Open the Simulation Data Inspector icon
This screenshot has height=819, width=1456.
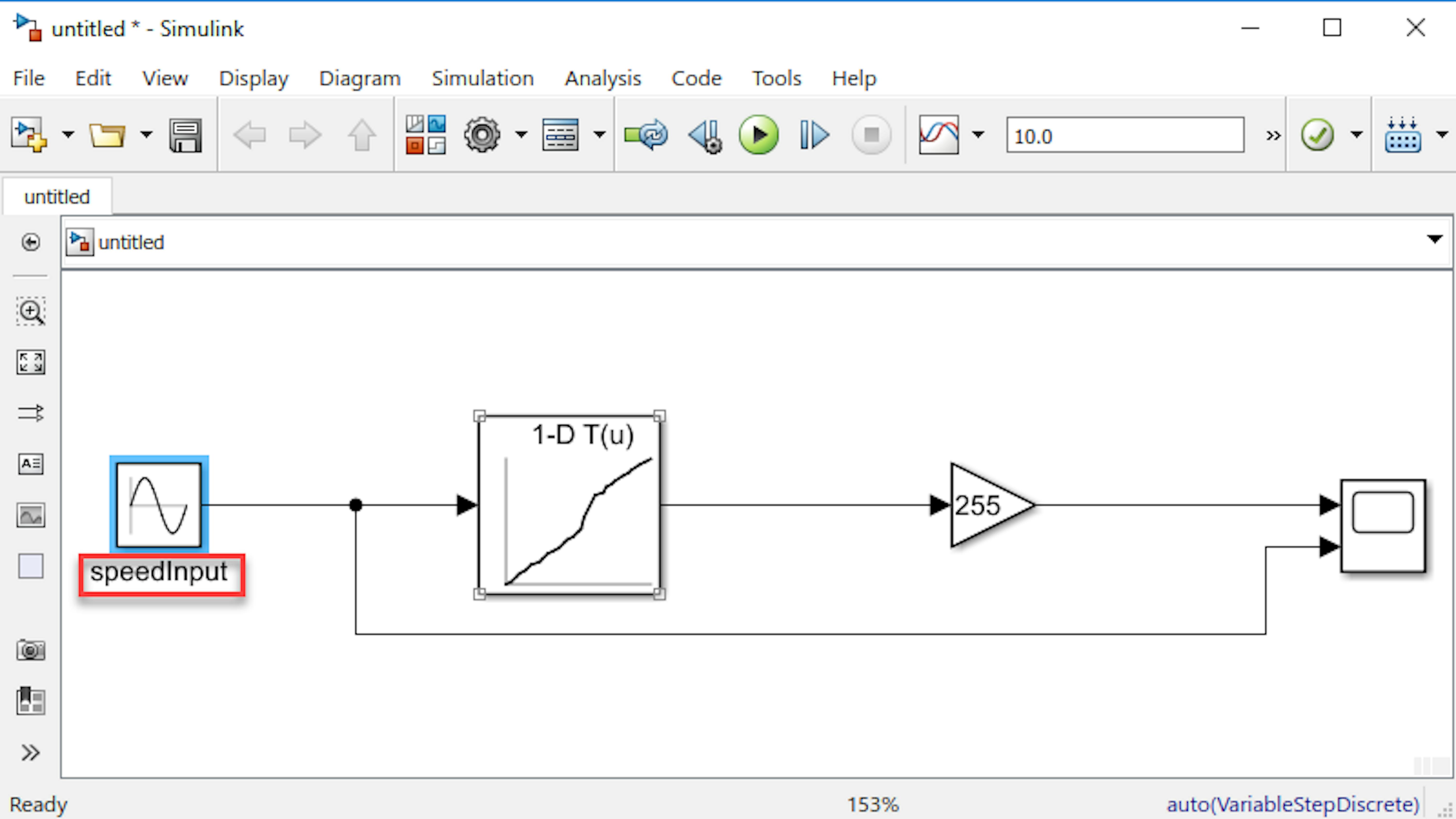coord(939,135)
